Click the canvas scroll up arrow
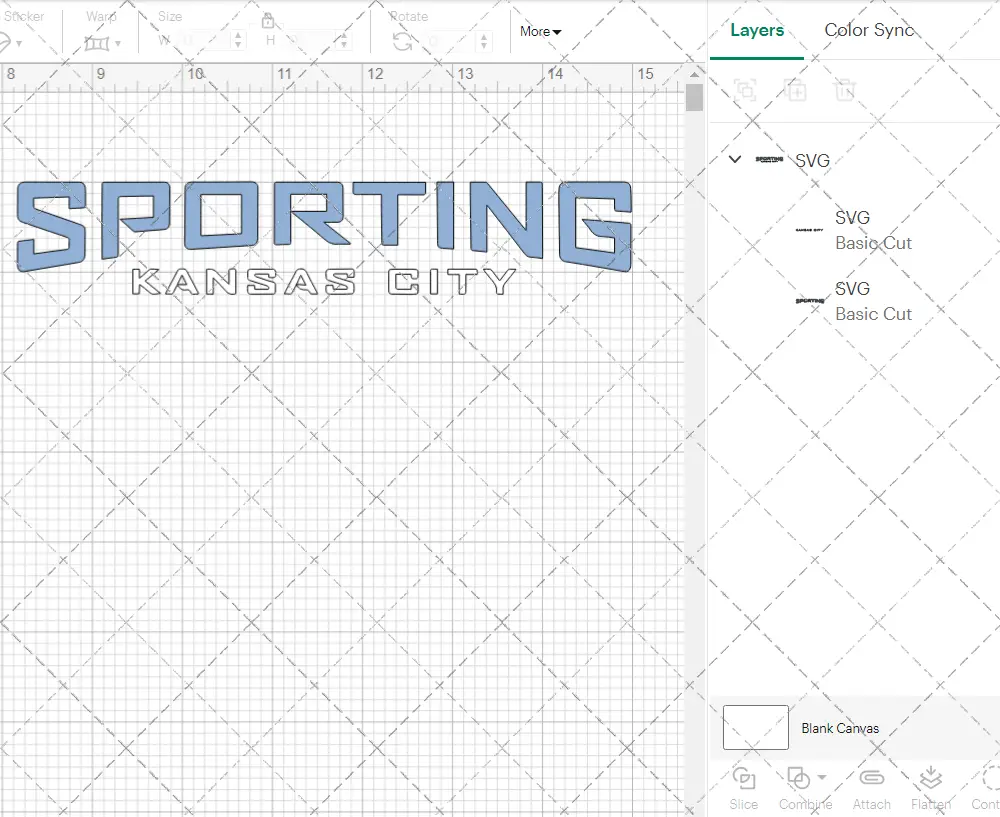 click(x=694, y=75)
